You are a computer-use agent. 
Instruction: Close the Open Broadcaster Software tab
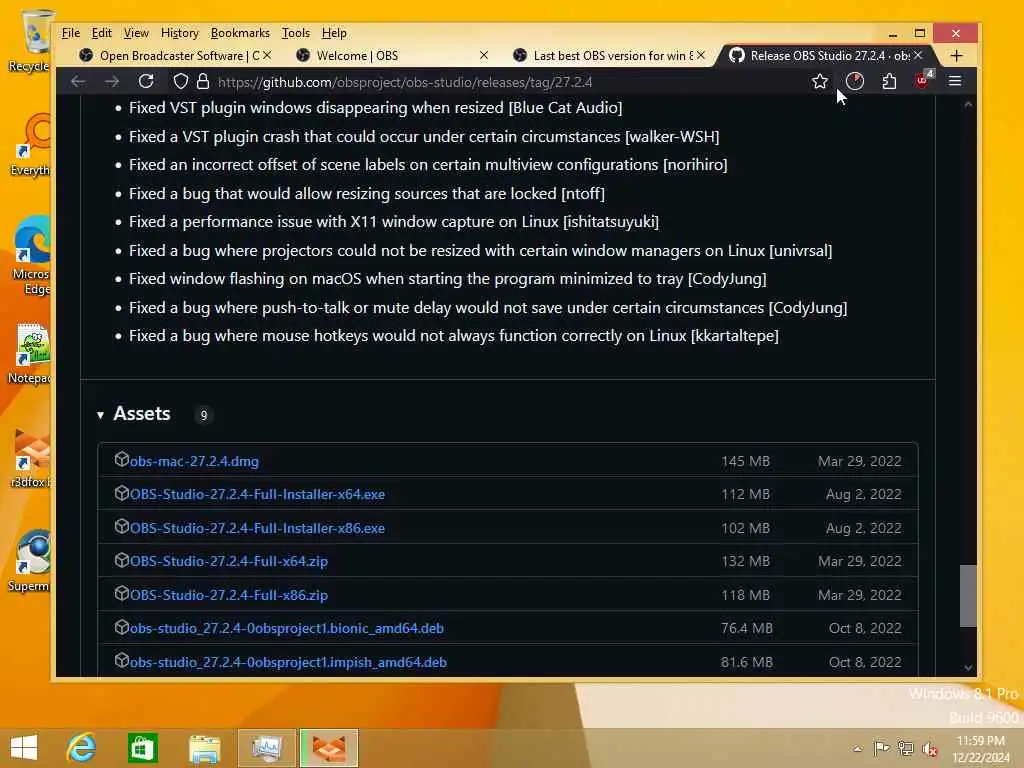(x=266, y=56)
